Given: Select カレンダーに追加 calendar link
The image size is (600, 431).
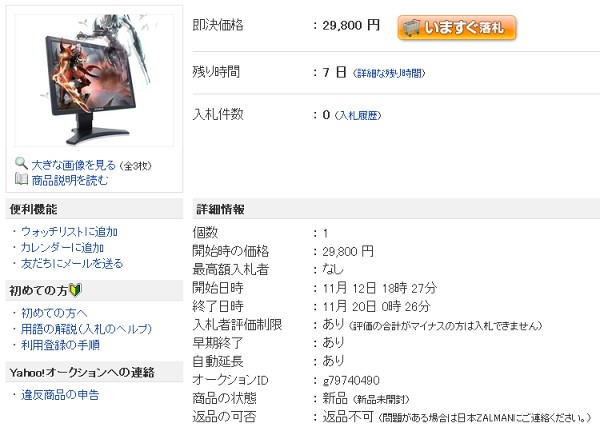Looking at the screenshot, I should click(62, 248).
